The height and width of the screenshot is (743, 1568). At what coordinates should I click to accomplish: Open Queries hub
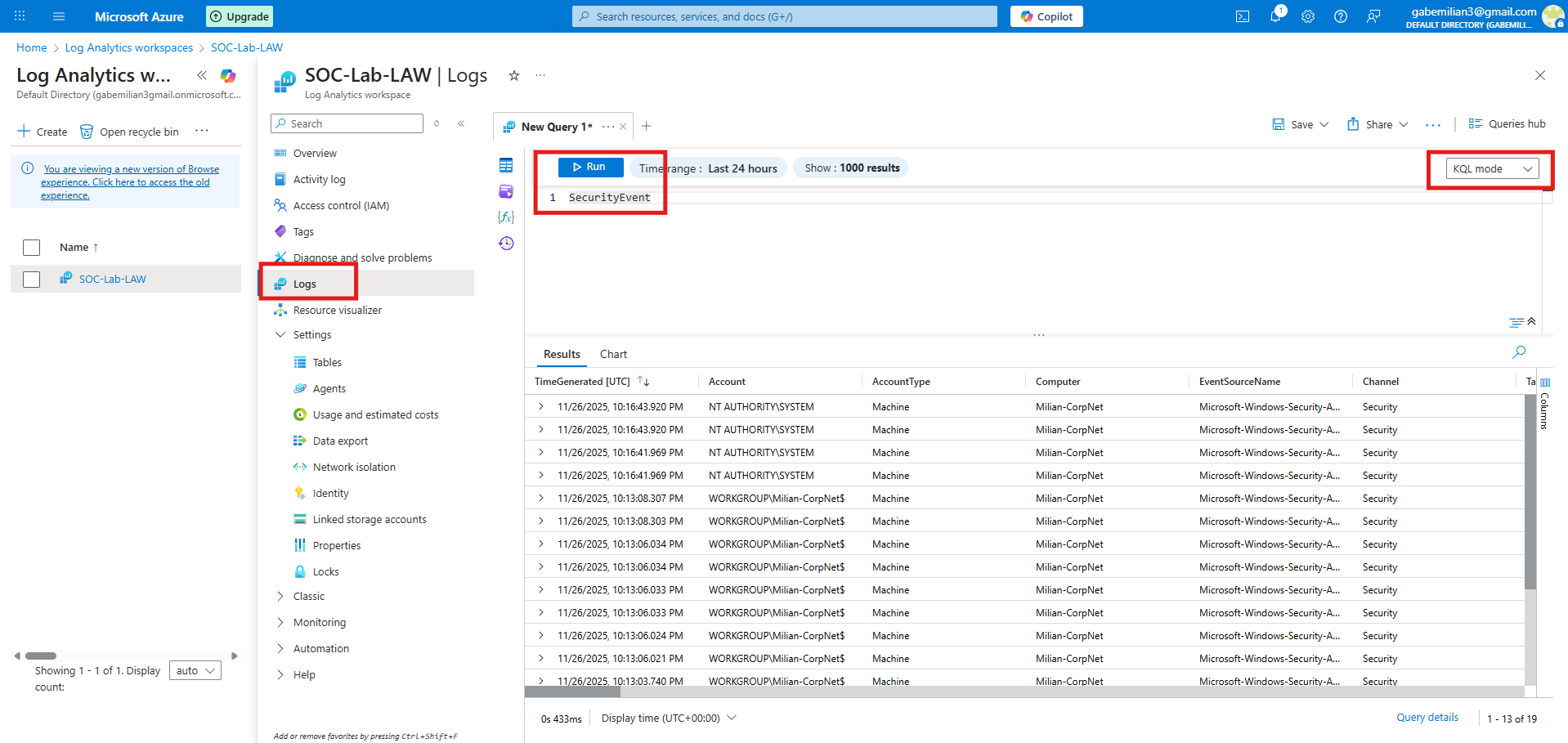tap(1507, 123)
